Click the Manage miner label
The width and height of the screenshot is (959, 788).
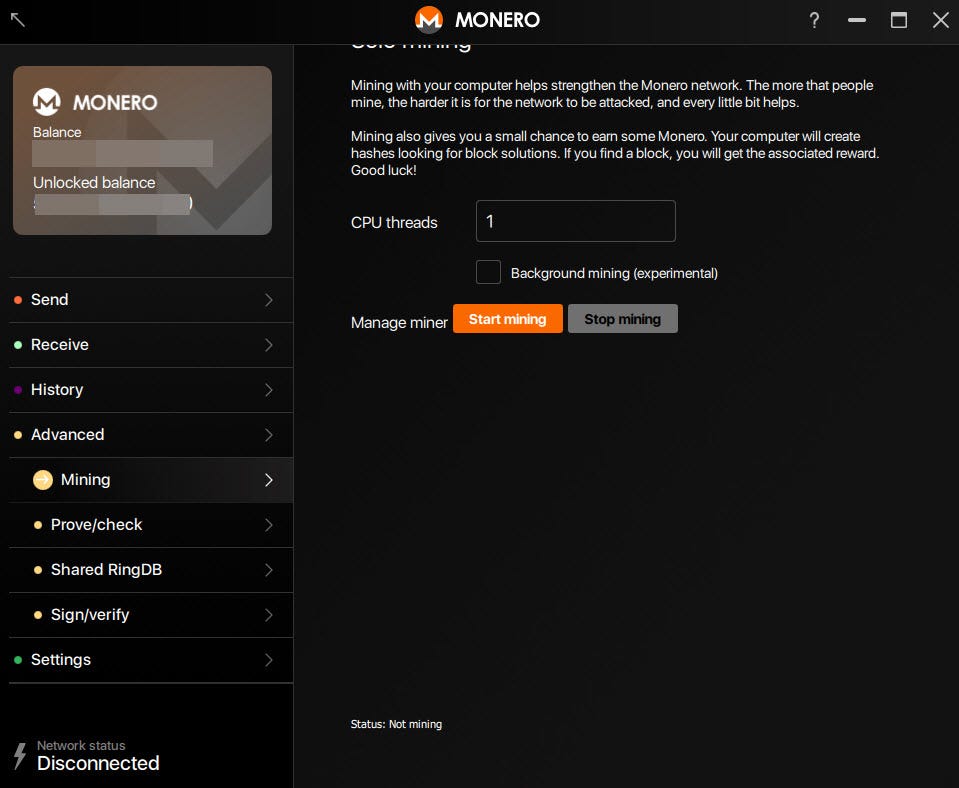(x=399, y=322)
